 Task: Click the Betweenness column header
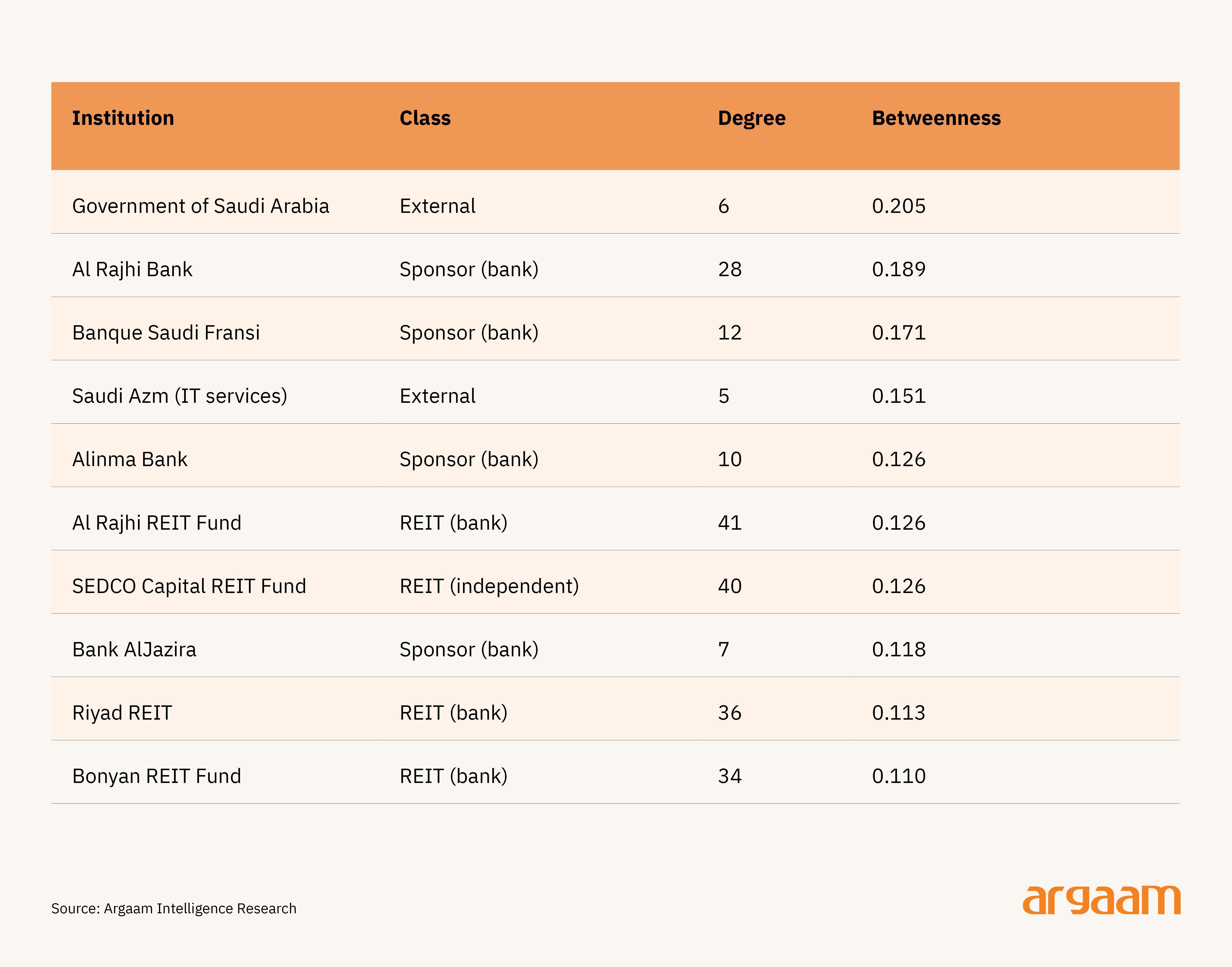[937, 118]
